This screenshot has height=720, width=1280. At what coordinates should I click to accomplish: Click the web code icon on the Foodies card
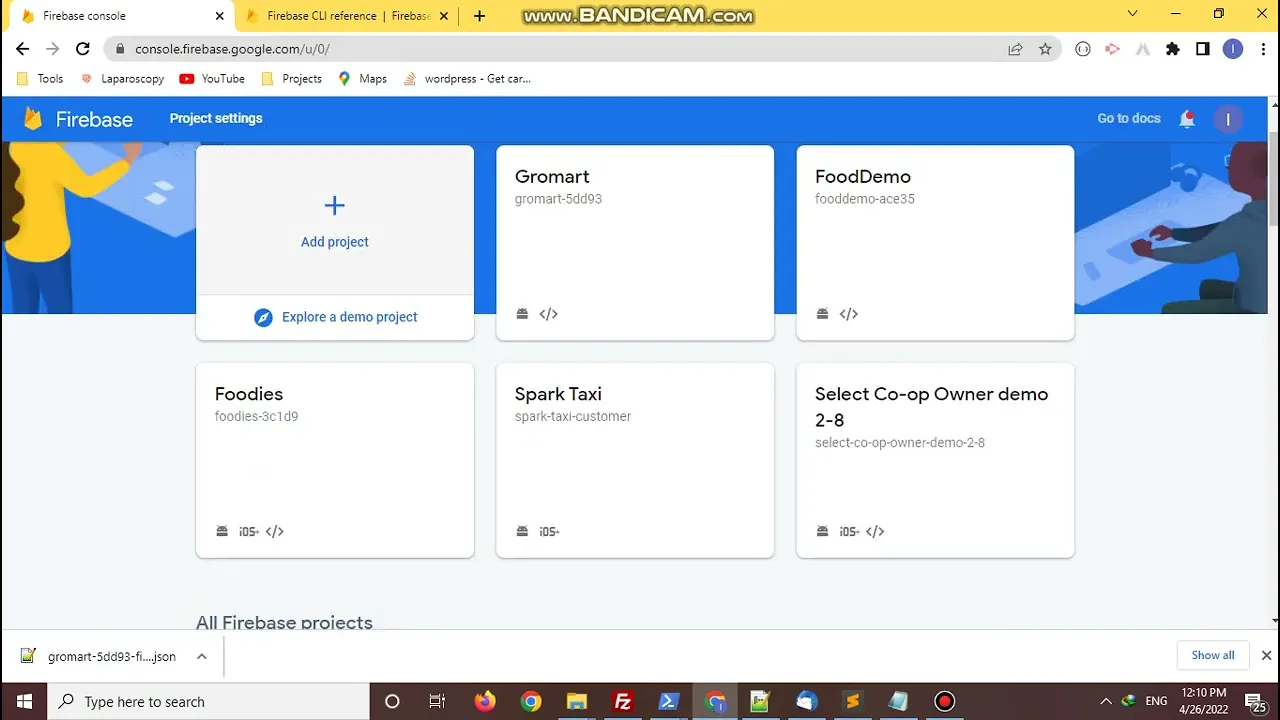pyautogui.click(x=275, y=531)
